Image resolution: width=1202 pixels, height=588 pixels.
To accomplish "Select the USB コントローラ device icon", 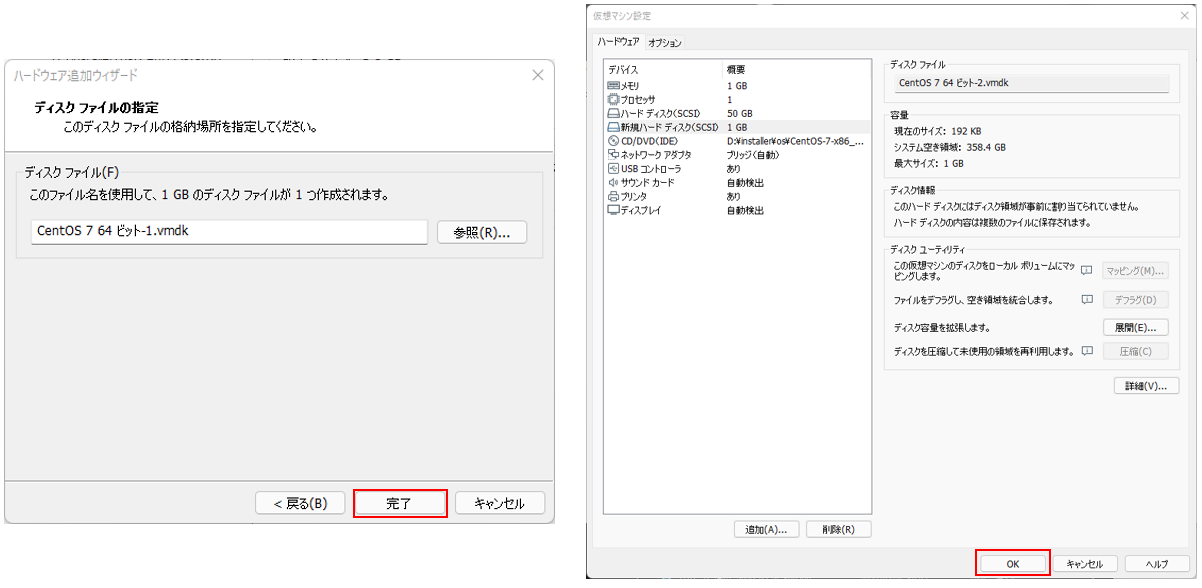I will tap(613, 169).
